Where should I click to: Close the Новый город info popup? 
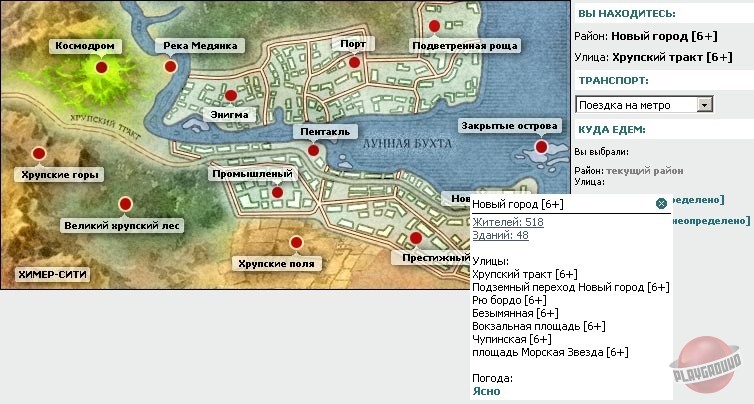click(661, 204)
